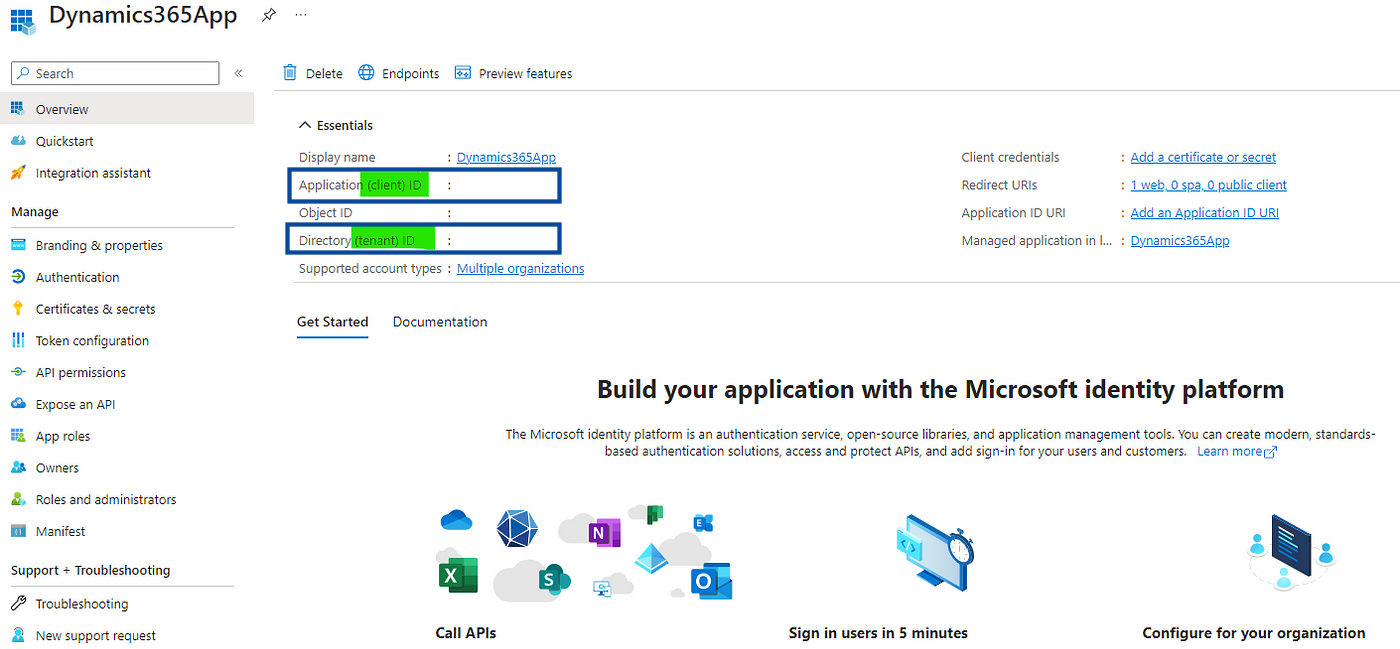Collapse the sidebar using double chevron
Viewport: 1400px width, 649px height.
pos(239,73)
